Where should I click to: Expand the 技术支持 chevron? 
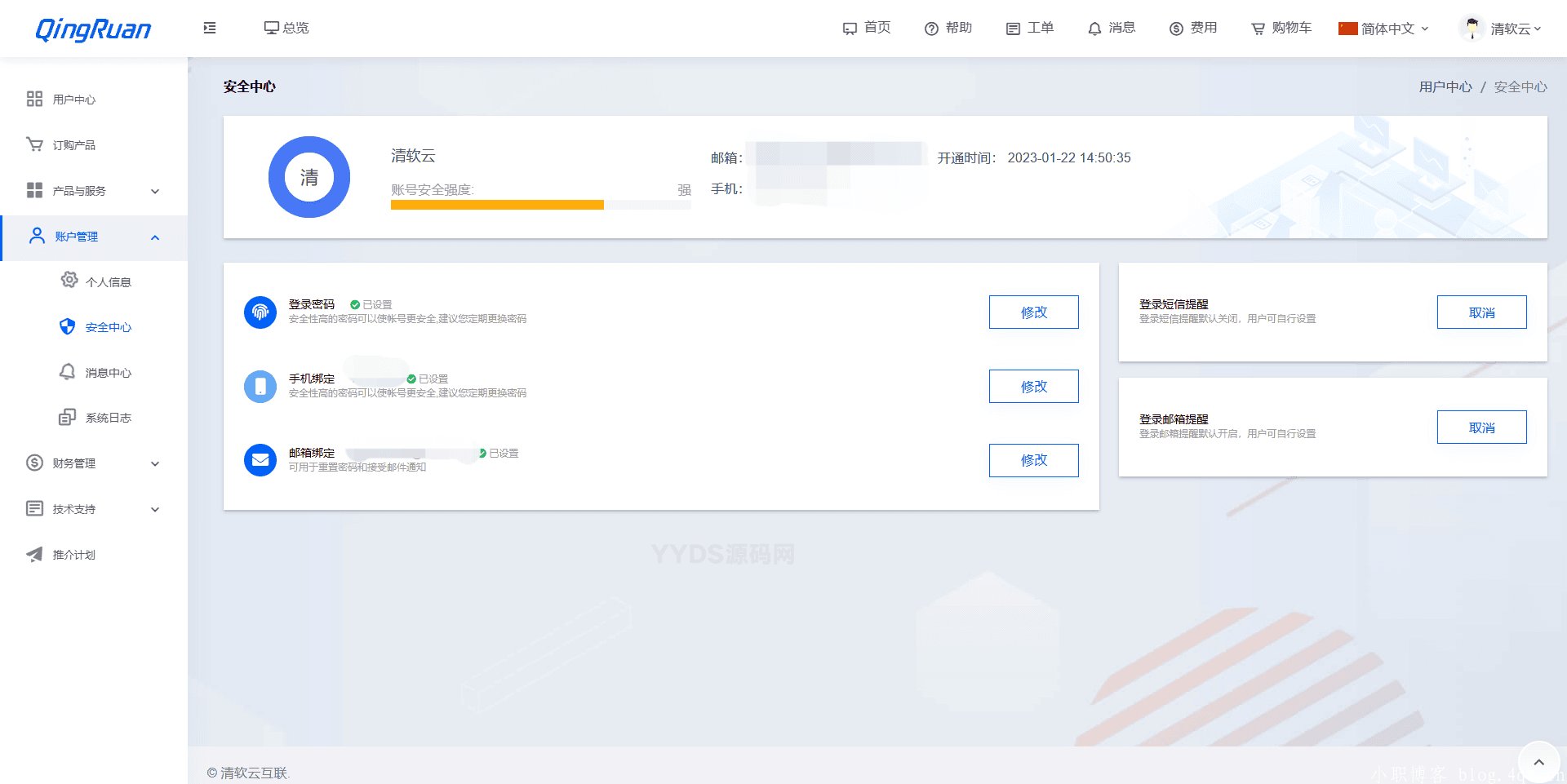(155, 509)
